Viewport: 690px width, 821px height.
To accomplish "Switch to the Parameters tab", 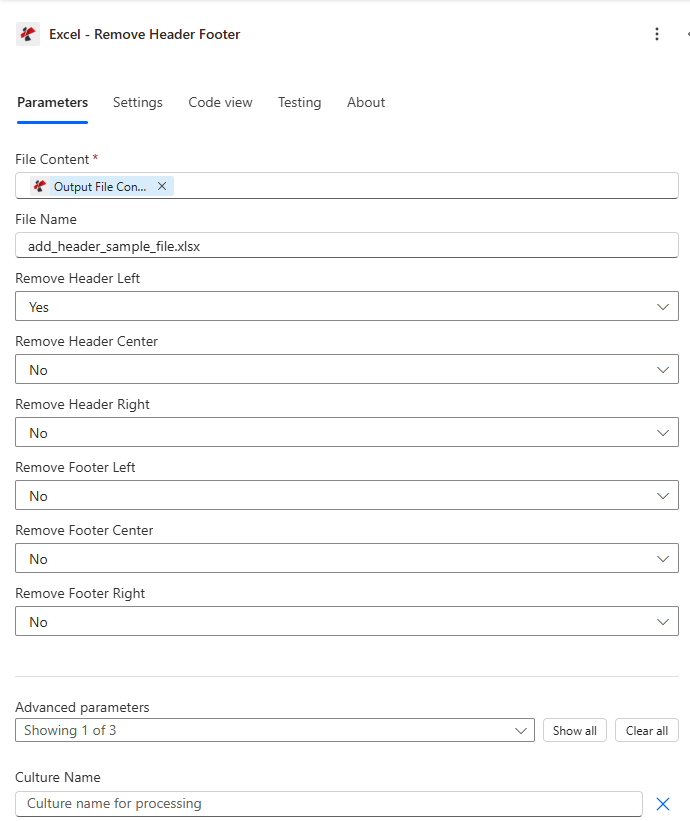I will 52,103.
